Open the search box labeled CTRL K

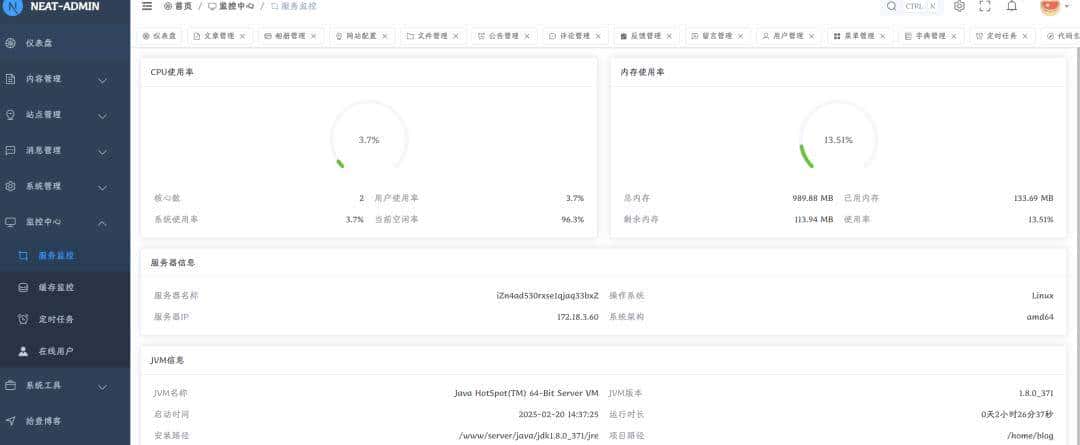pyautogui.click(x=911, y=6)
